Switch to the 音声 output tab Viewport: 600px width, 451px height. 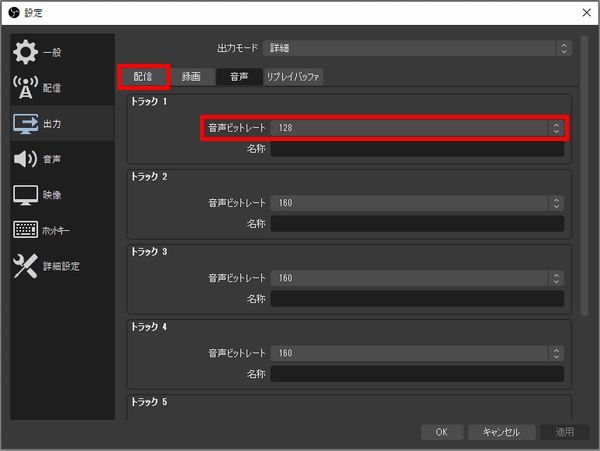pos(239,77)
